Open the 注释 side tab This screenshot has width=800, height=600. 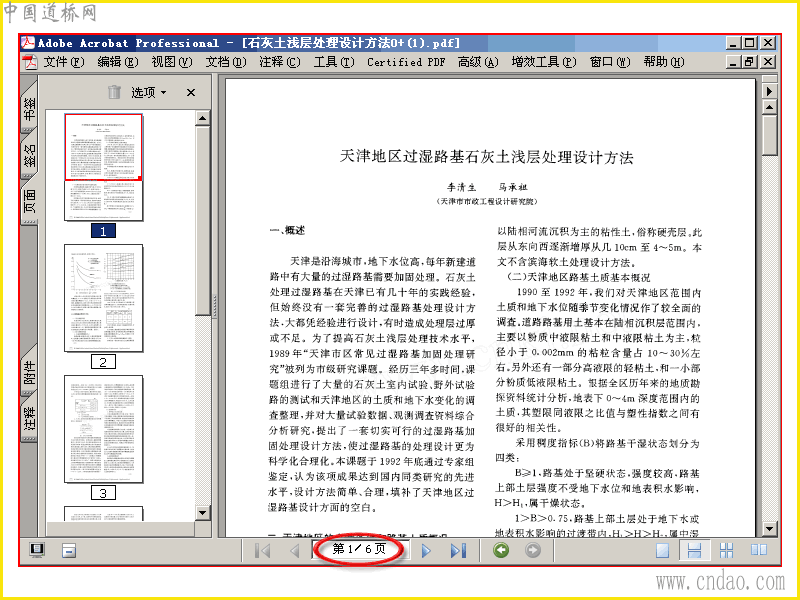coord(30,418)
